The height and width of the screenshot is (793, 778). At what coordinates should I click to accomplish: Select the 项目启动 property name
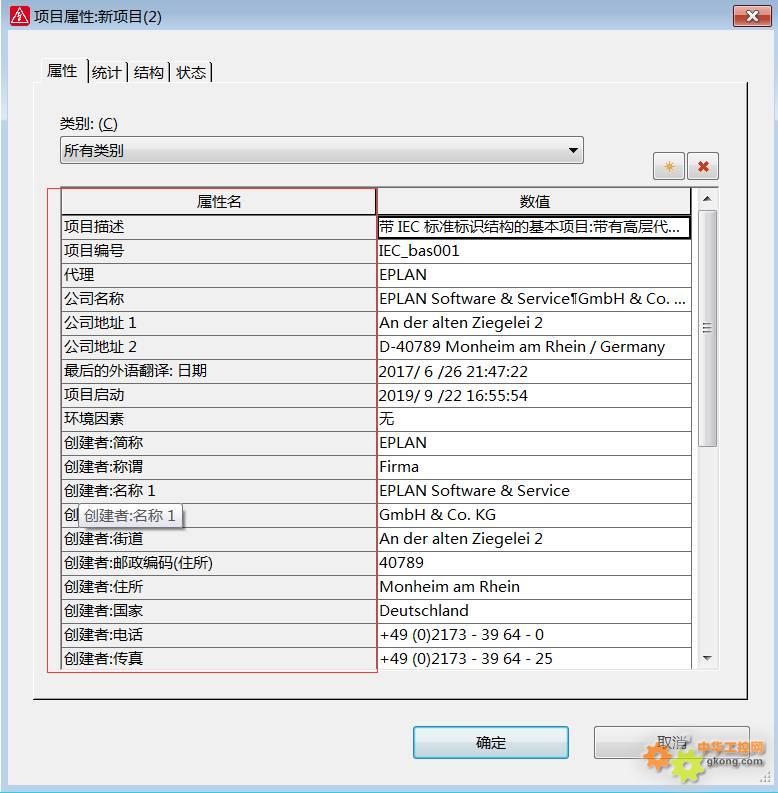coord(219,395)
